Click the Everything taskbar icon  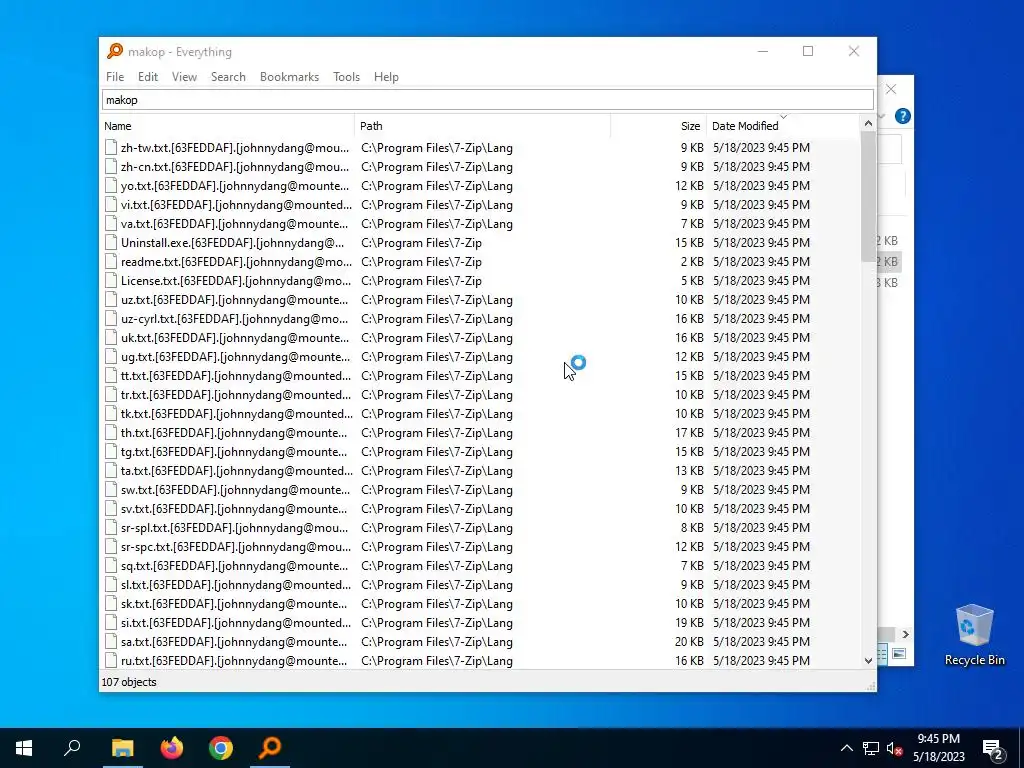(x=270, y=748)
